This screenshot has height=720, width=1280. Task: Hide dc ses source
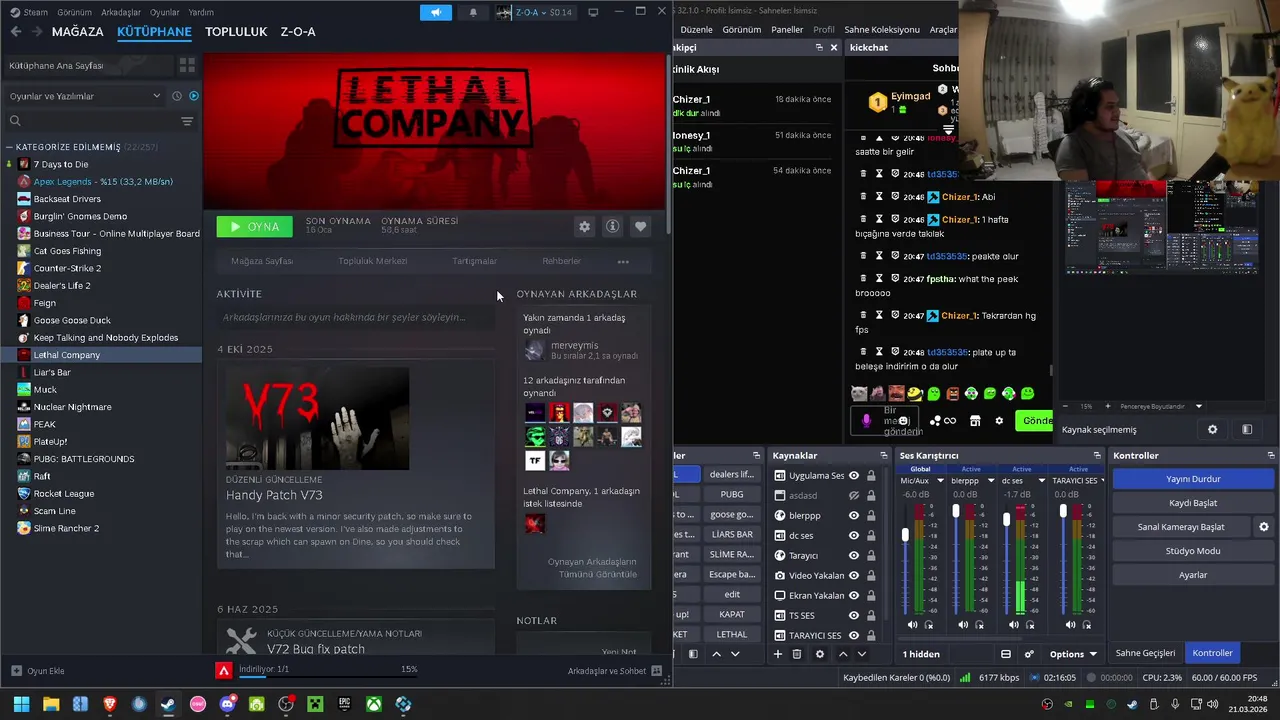[x=854, y=536]
